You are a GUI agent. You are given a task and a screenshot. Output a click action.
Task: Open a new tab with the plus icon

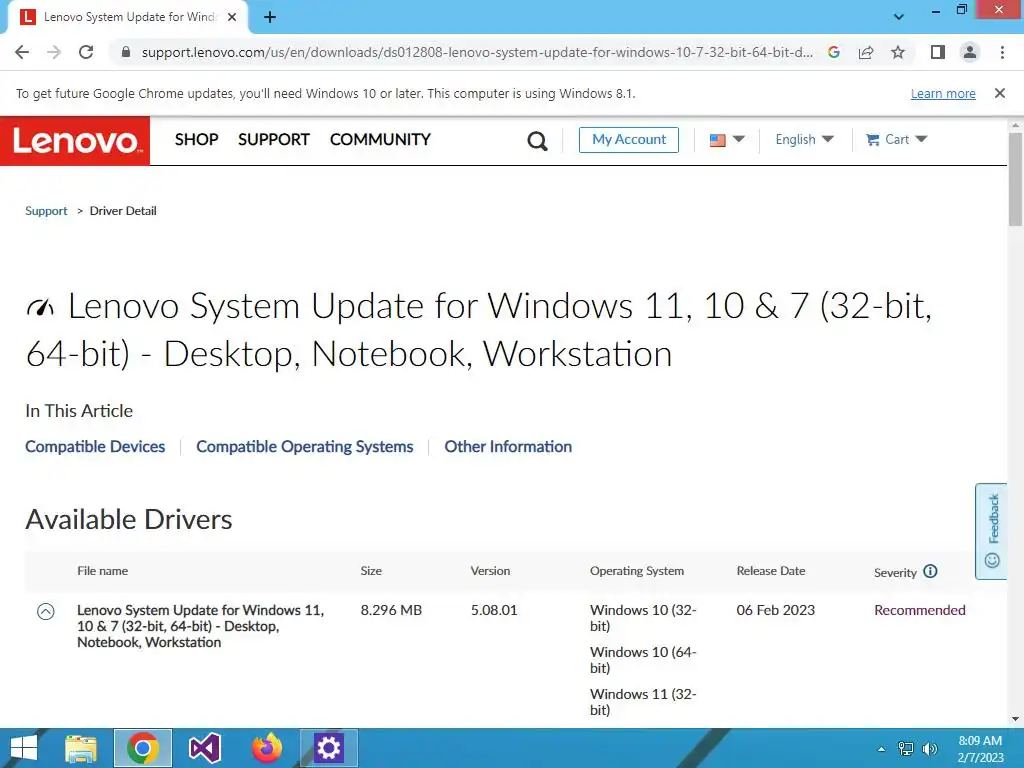click(270, 17)
